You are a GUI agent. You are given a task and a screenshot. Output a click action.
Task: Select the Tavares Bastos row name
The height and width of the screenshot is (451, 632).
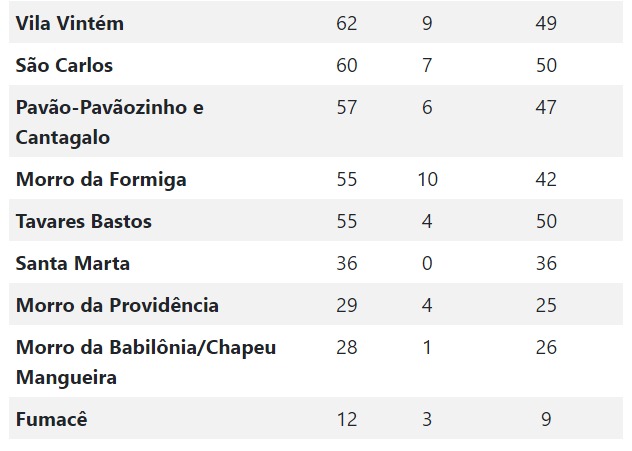(83, 221)
